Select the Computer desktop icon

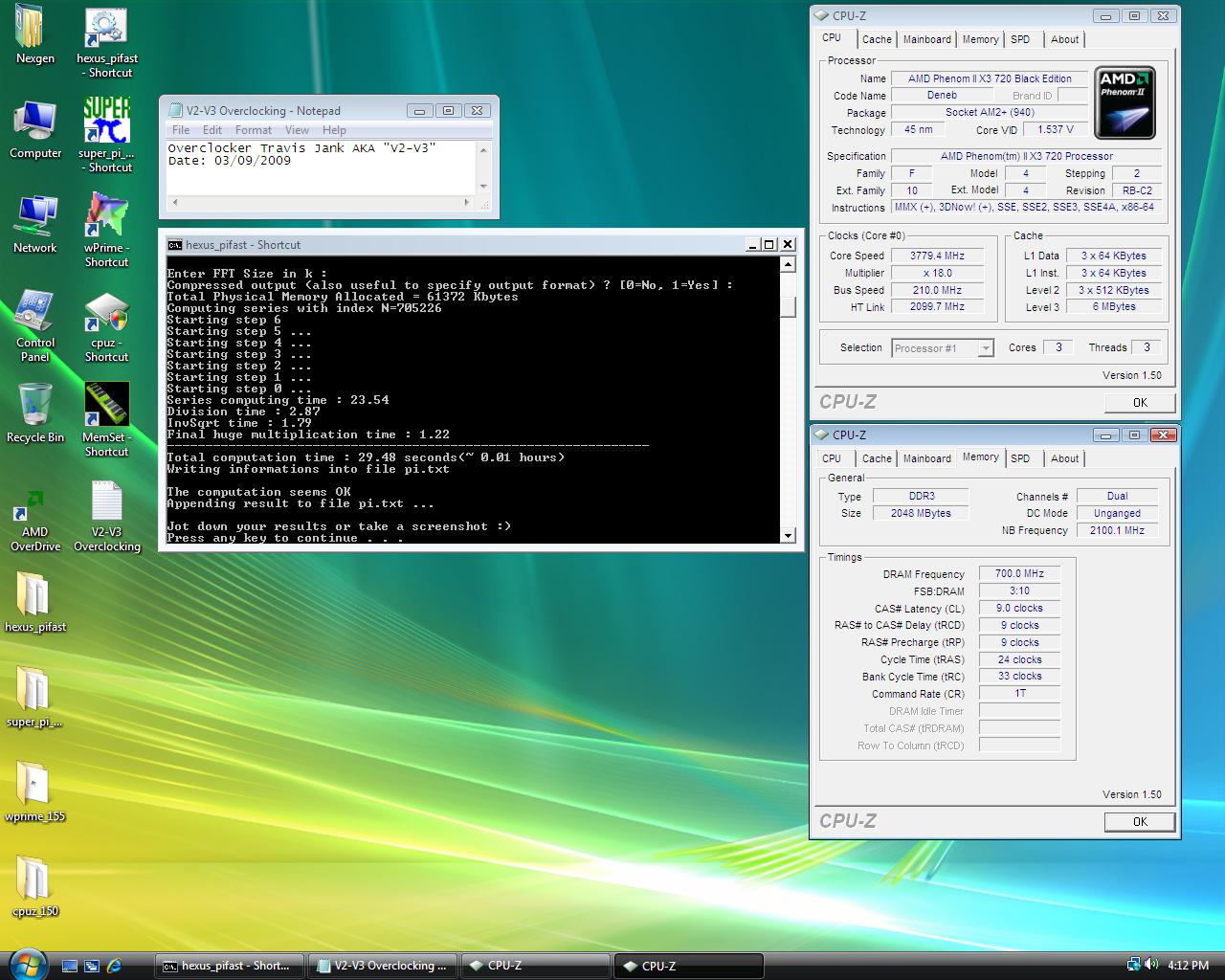(x=34, y=130)
